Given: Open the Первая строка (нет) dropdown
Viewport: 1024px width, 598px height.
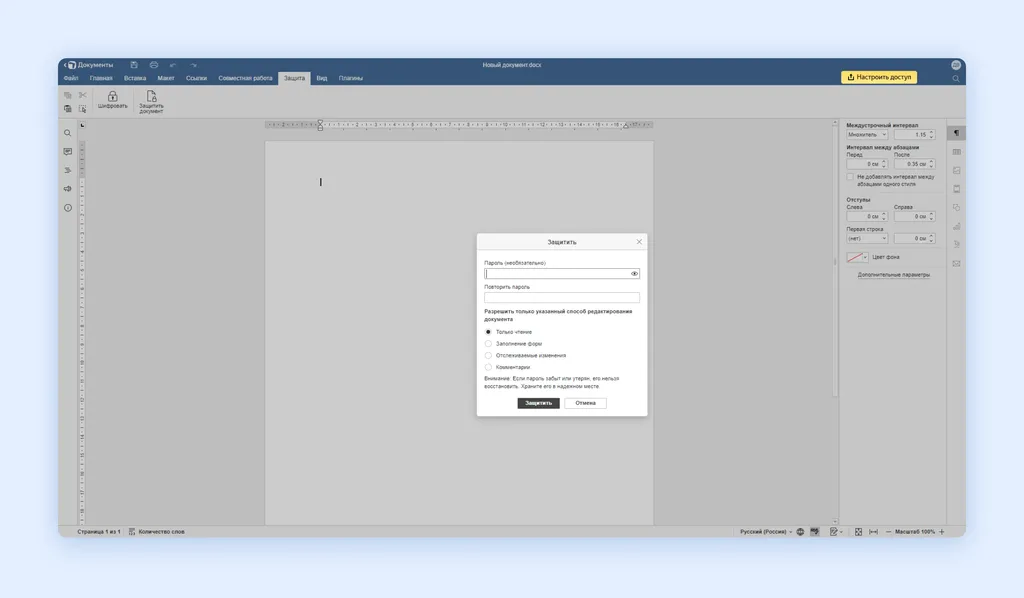Looking at the screenshot, I should click(867, 238).
